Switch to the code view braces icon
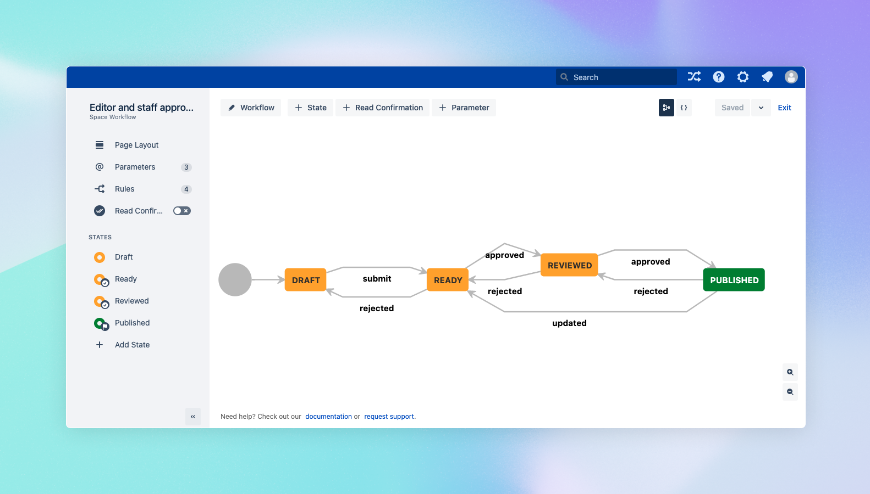 tap(684, 108)
